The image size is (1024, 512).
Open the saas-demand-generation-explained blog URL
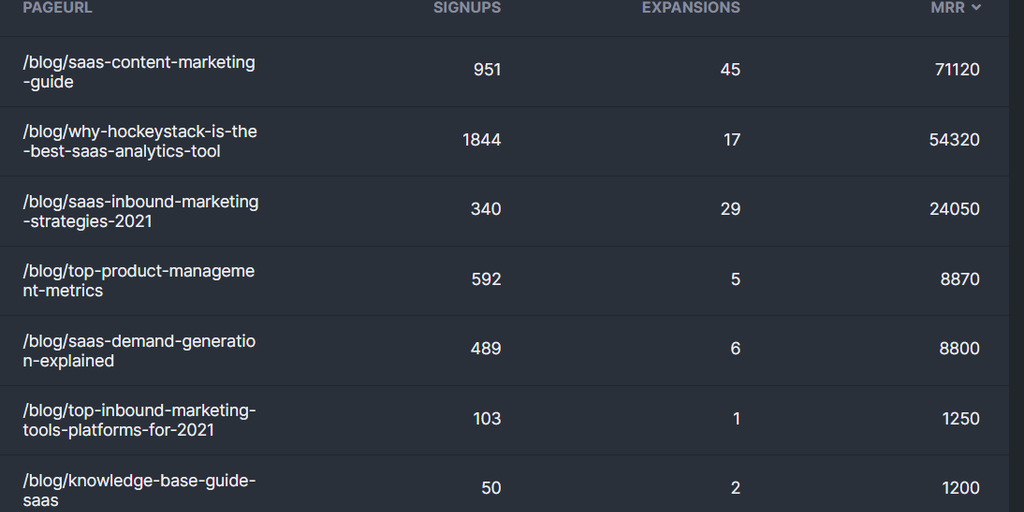(139, 351)
